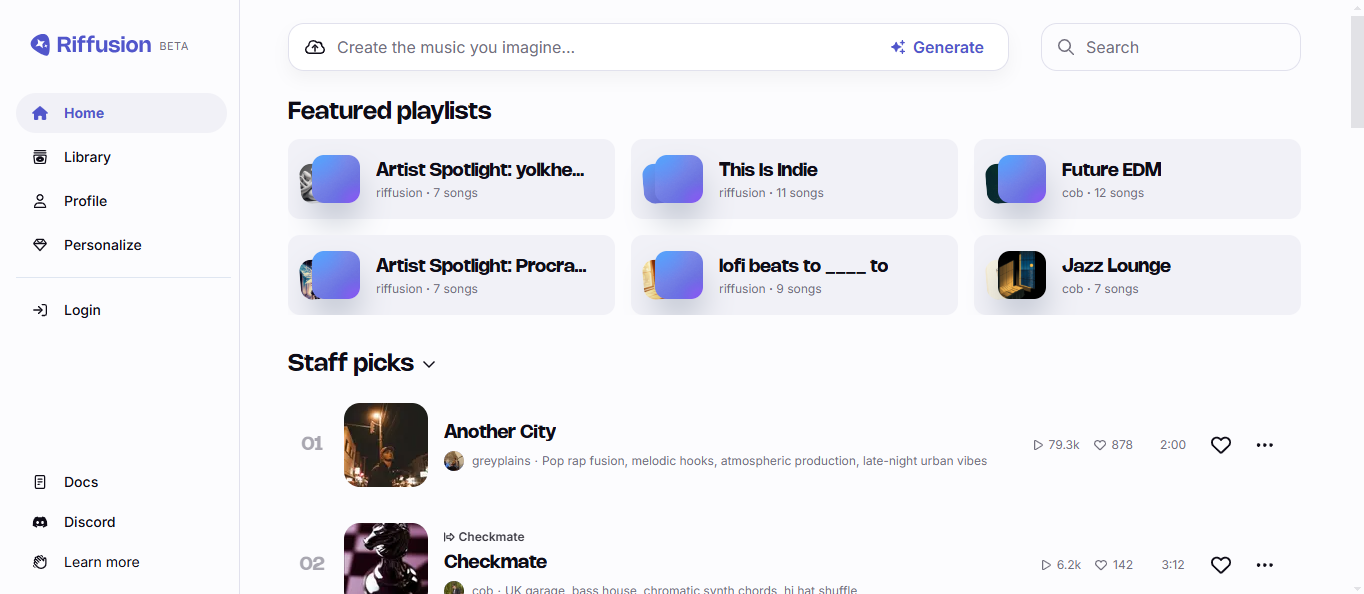The width and height of the screenshot is (1364, 594).
Task: Click the Featured playlists heading
Action: point(390,110)
